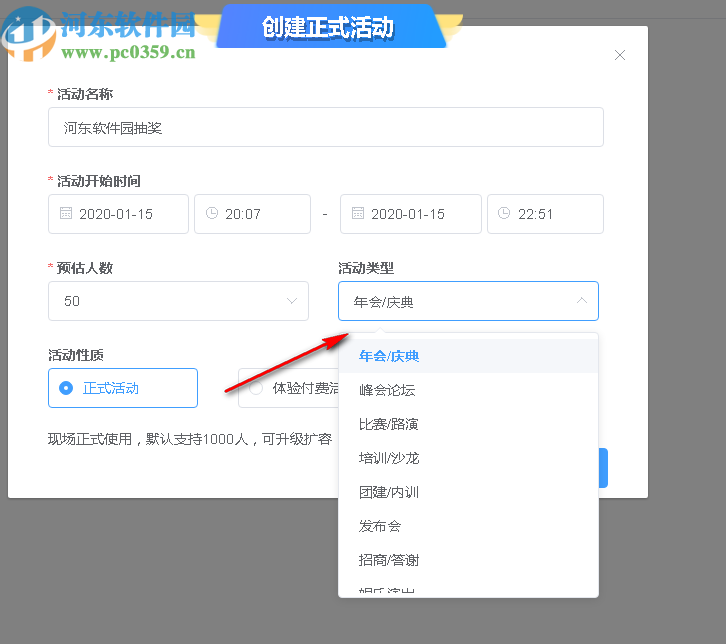Choose 发布会 from the list
Screen dimensions: 726x644
pyautogui.click(x=468, y=526)
